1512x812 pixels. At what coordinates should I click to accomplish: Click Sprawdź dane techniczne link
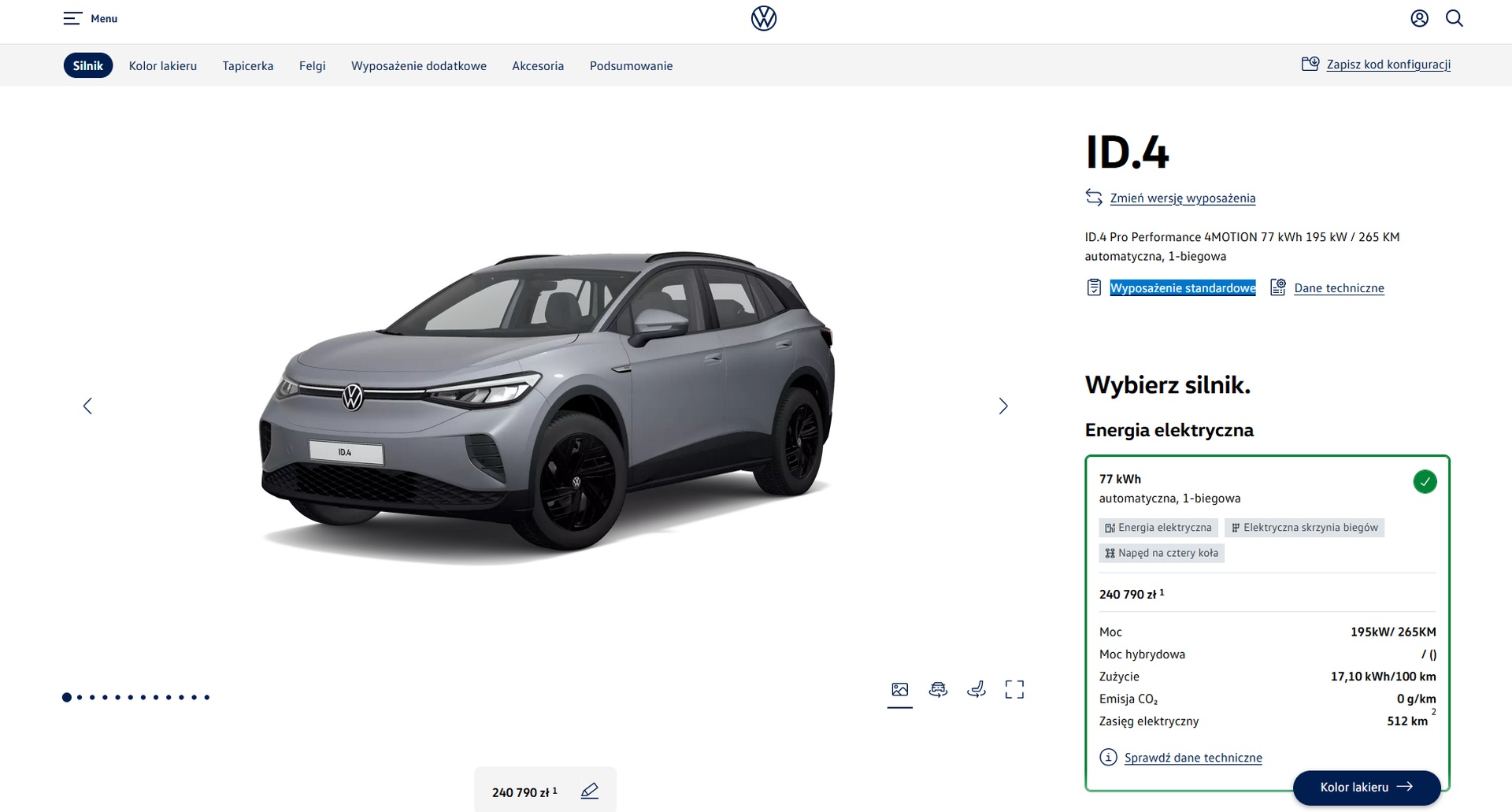pos(1193,758)
